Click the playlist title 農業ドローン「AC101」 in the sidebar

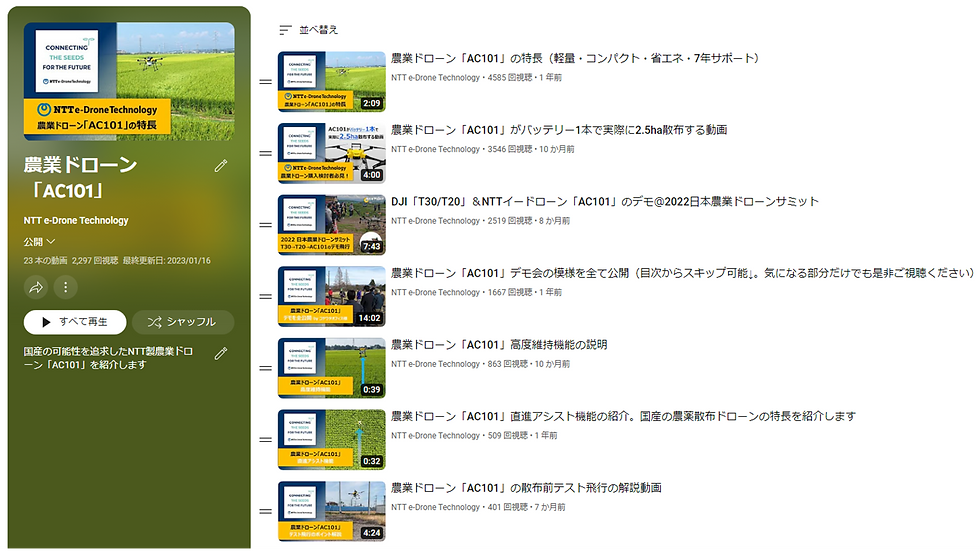click(80, 178)
